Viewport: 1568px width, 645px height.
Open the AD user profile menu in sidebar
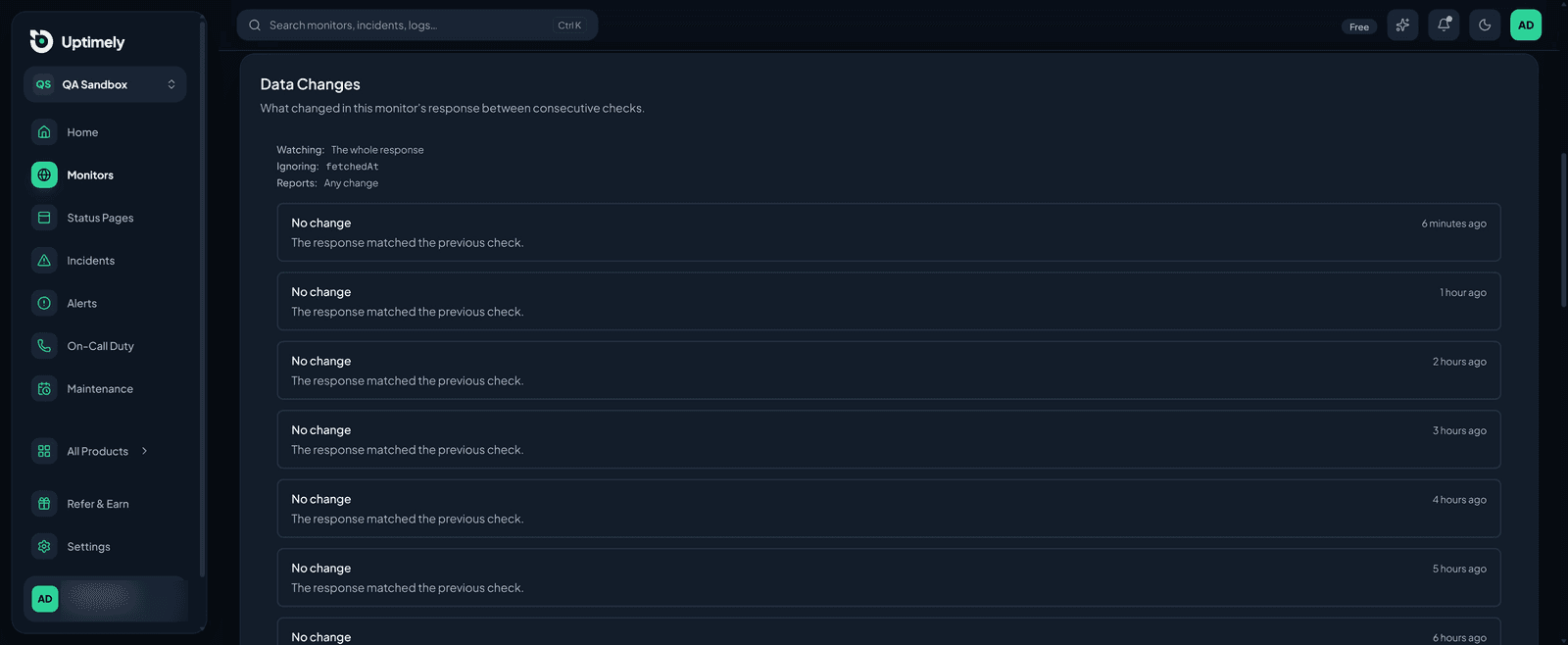(x=105, y=599)
